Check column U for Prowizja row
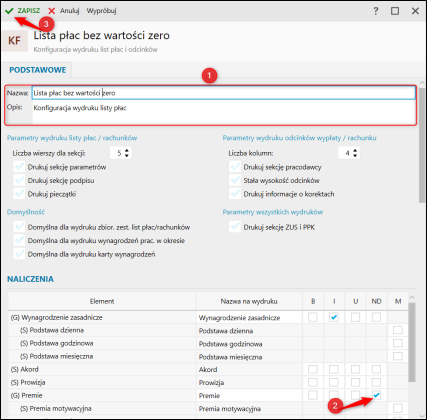The width and height of the screenshot is (427, 420). click(x=355, y=382)
